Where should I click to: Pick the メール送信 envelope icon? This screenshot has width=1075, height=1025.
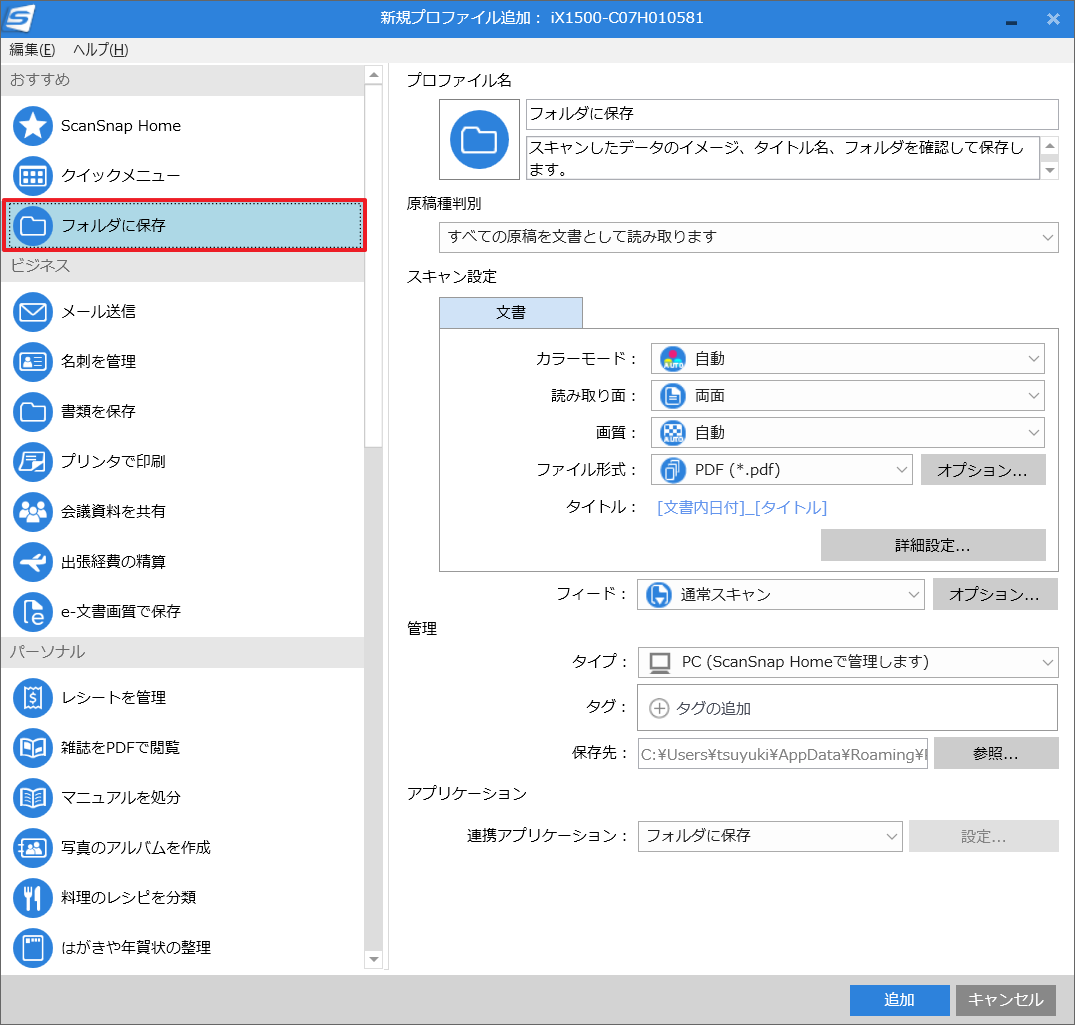[32, 312]
